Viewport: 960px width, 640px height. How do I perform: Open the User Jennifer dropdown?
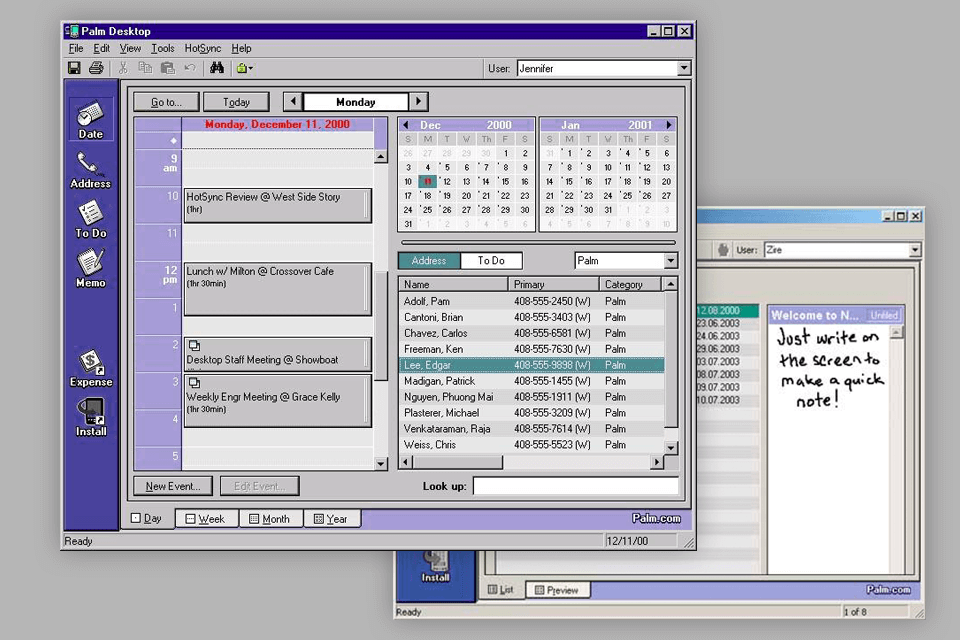[x=683, y=69]
